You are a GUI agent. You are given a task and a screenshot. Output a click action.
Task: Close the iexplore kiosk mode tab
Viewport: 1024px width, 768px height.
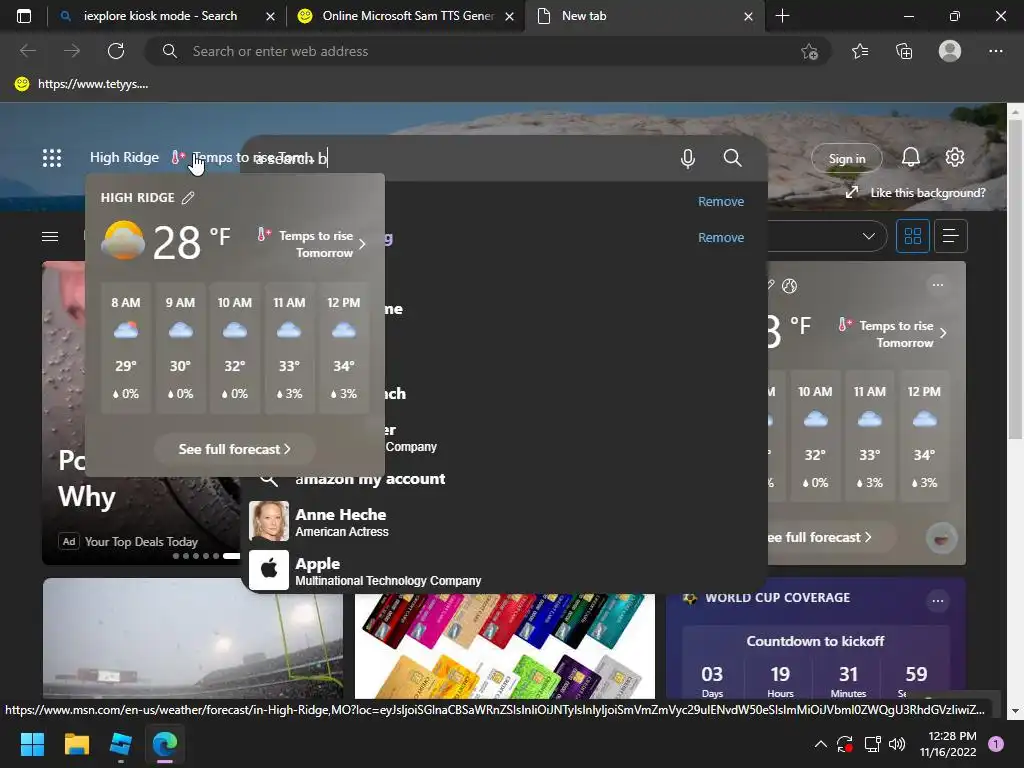[x=270, y=16]
